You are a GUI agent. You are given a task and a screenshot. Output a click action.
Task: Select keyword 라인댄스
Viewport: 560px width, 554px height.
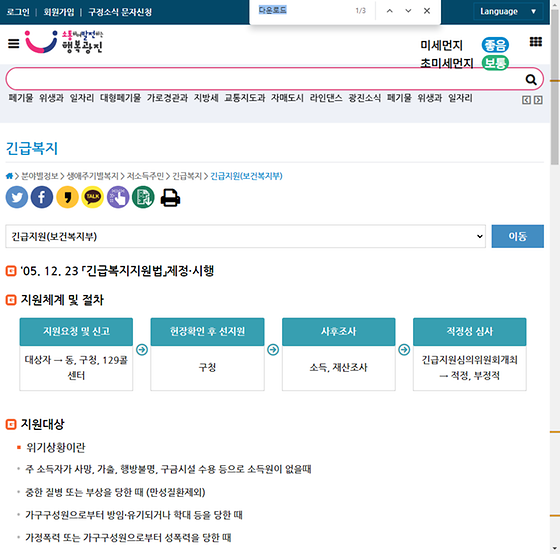tap(326, 98)
